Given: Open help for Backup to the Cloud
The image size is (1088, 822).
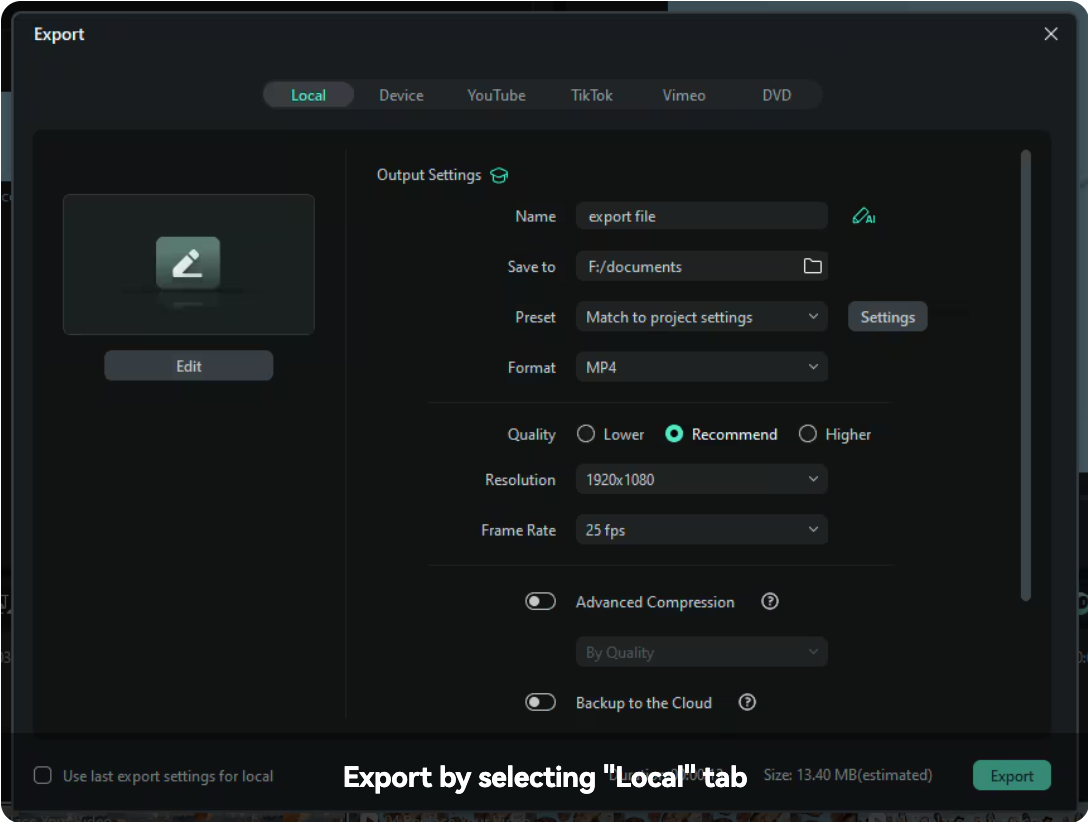Looking at the screenshot, I should point(747,702).
